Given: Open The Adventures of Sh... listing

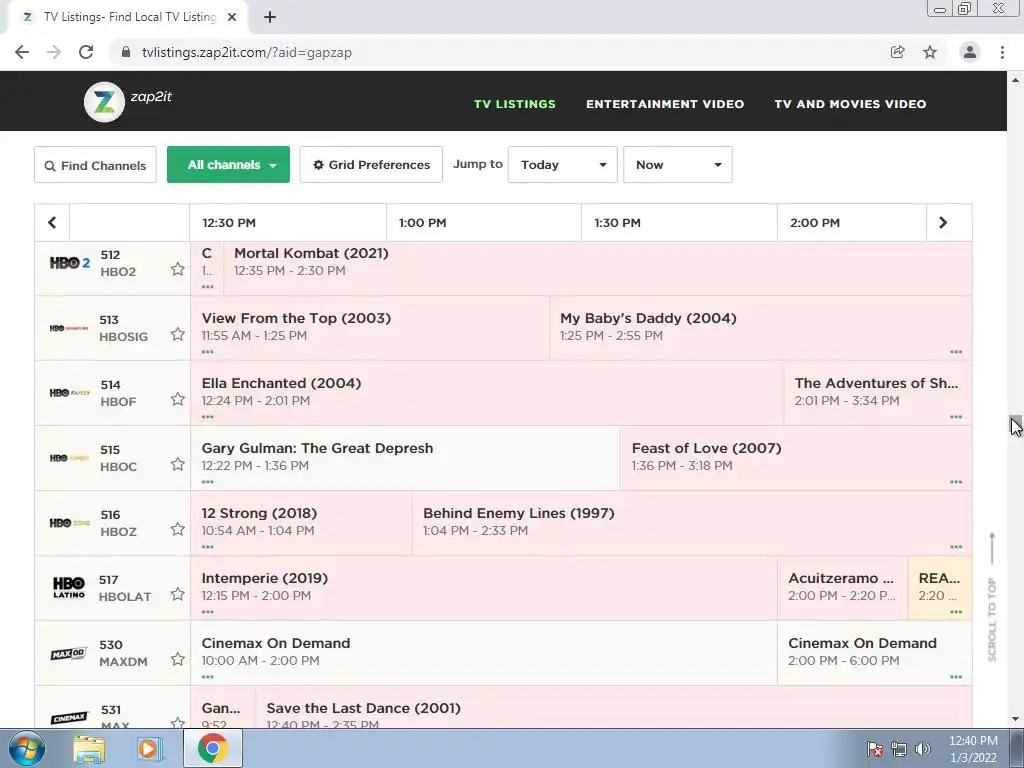Looking at the screenshot, I should [x=878, y=392].
